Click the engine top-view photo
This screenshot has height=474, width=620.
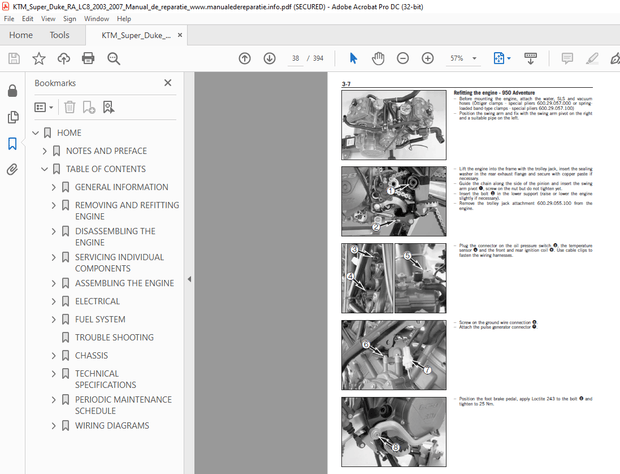click(x=394, y=125)
